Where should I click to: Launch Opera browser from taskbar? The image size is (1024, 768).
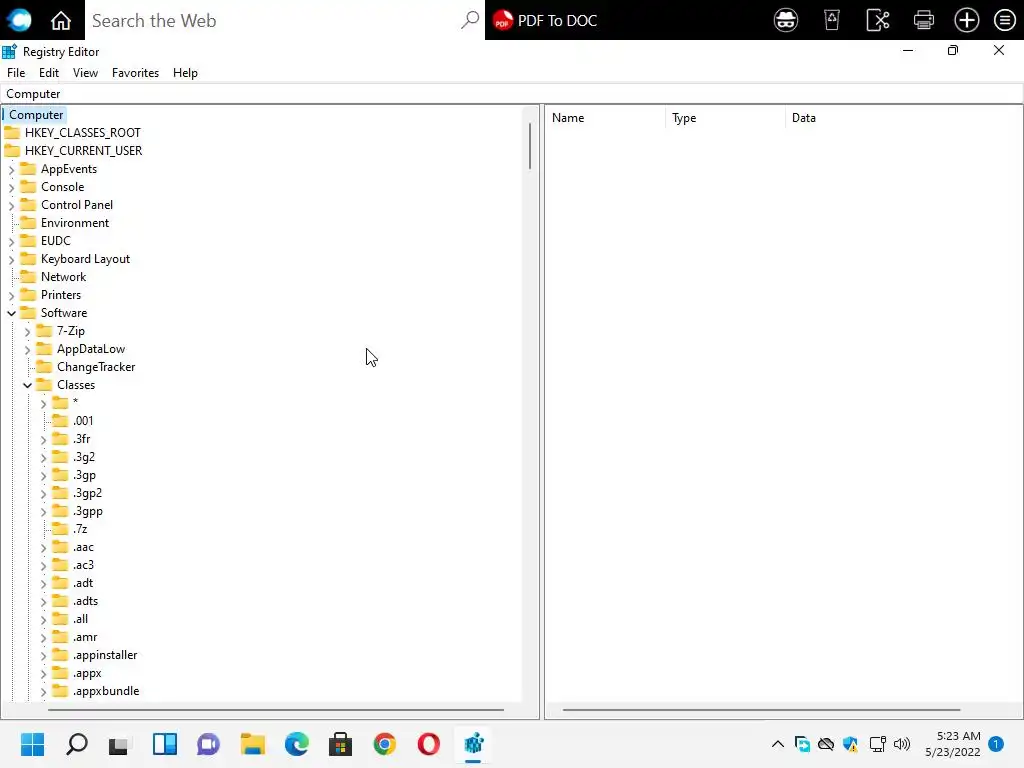click(428, 744)
